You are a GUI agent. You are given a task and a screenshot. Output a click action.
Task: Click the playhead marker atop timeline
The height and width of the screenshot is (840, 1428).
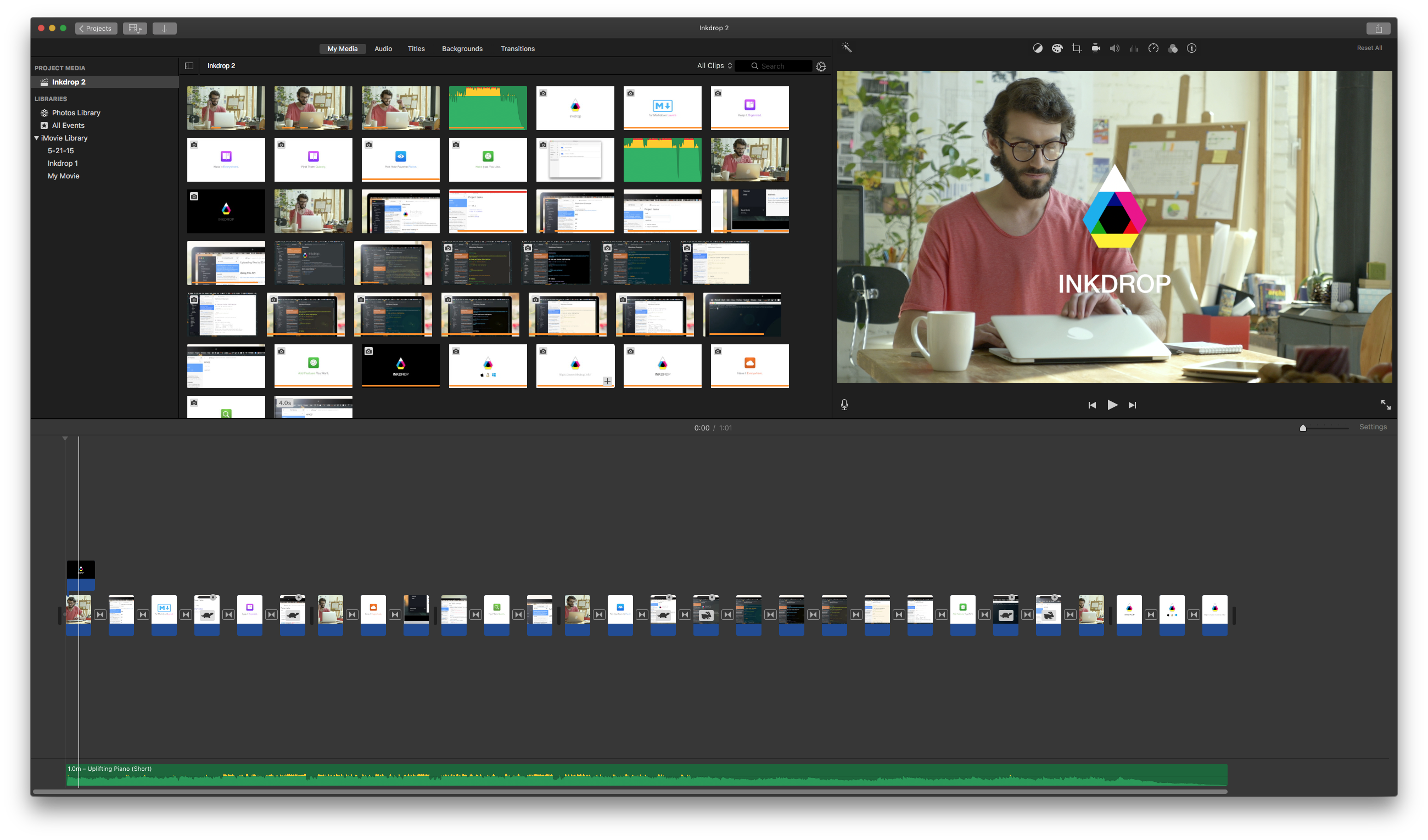pos(65,438)
